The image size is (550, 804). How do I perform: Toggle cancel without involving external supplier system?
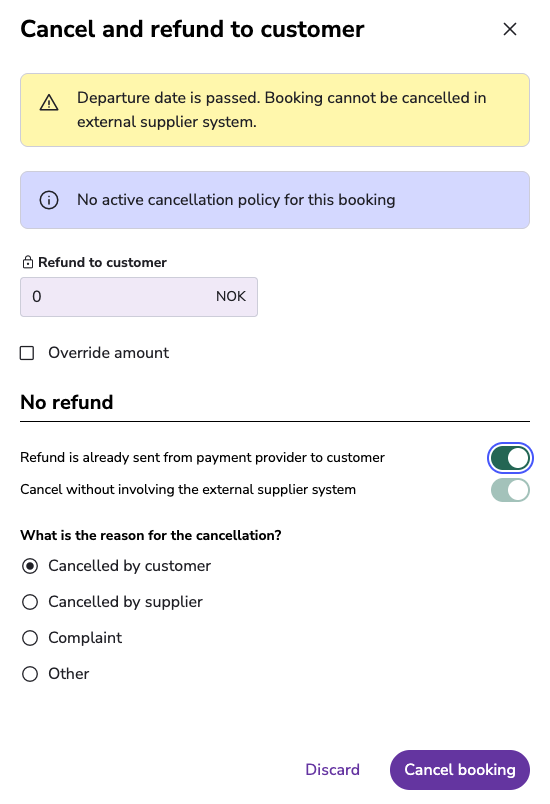coord(510,490)
